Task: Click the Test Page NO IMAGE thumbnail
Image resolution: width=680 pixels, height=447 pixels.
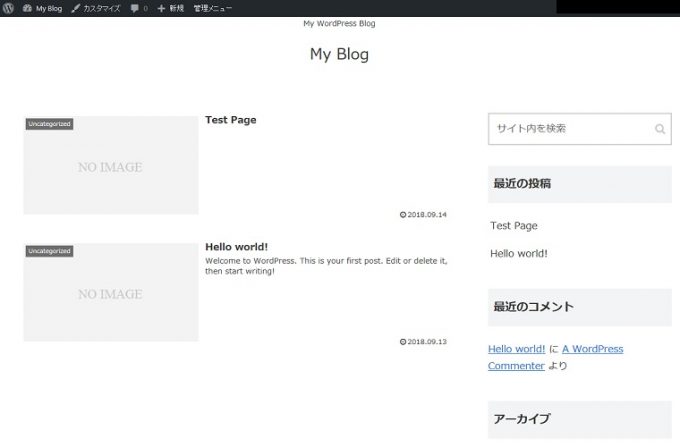Action: coord(111,165)
